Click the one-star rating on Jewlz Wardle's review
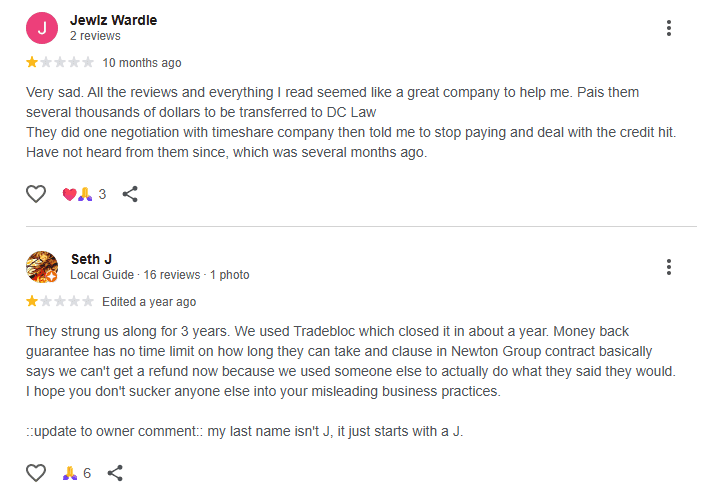This screenshot has width=726, height=489. point(32,63)
